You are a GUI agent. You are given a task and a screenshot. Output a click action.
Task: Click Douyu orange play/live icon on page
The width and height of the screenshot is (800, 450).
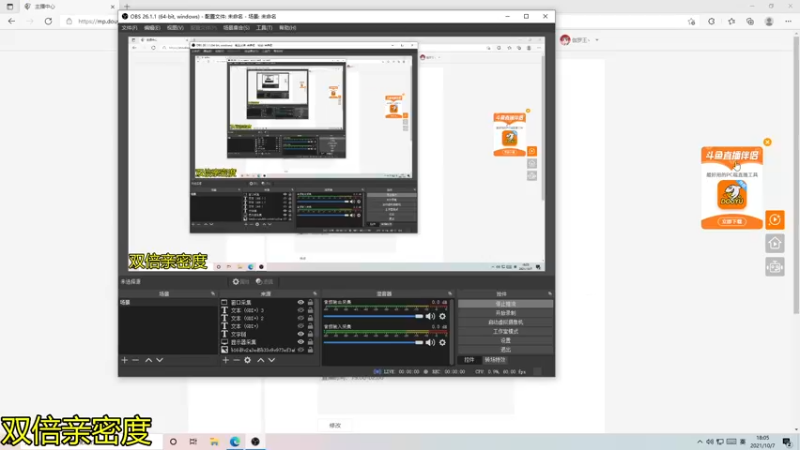tap(774, 220)
